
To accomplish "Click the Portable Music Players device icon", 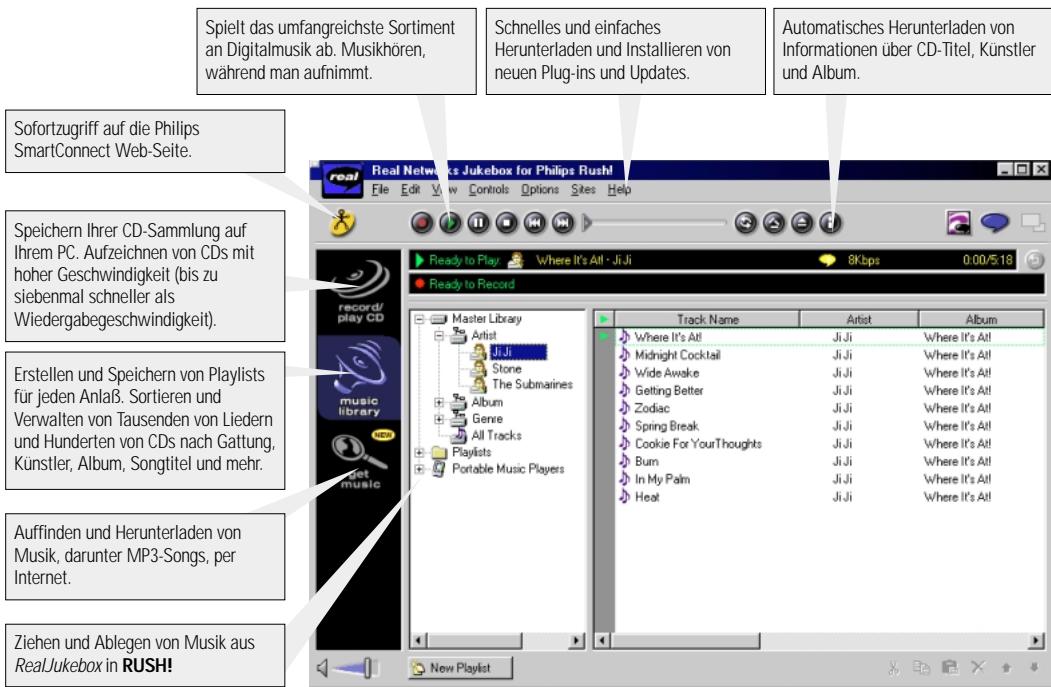I will pos(438,469).
